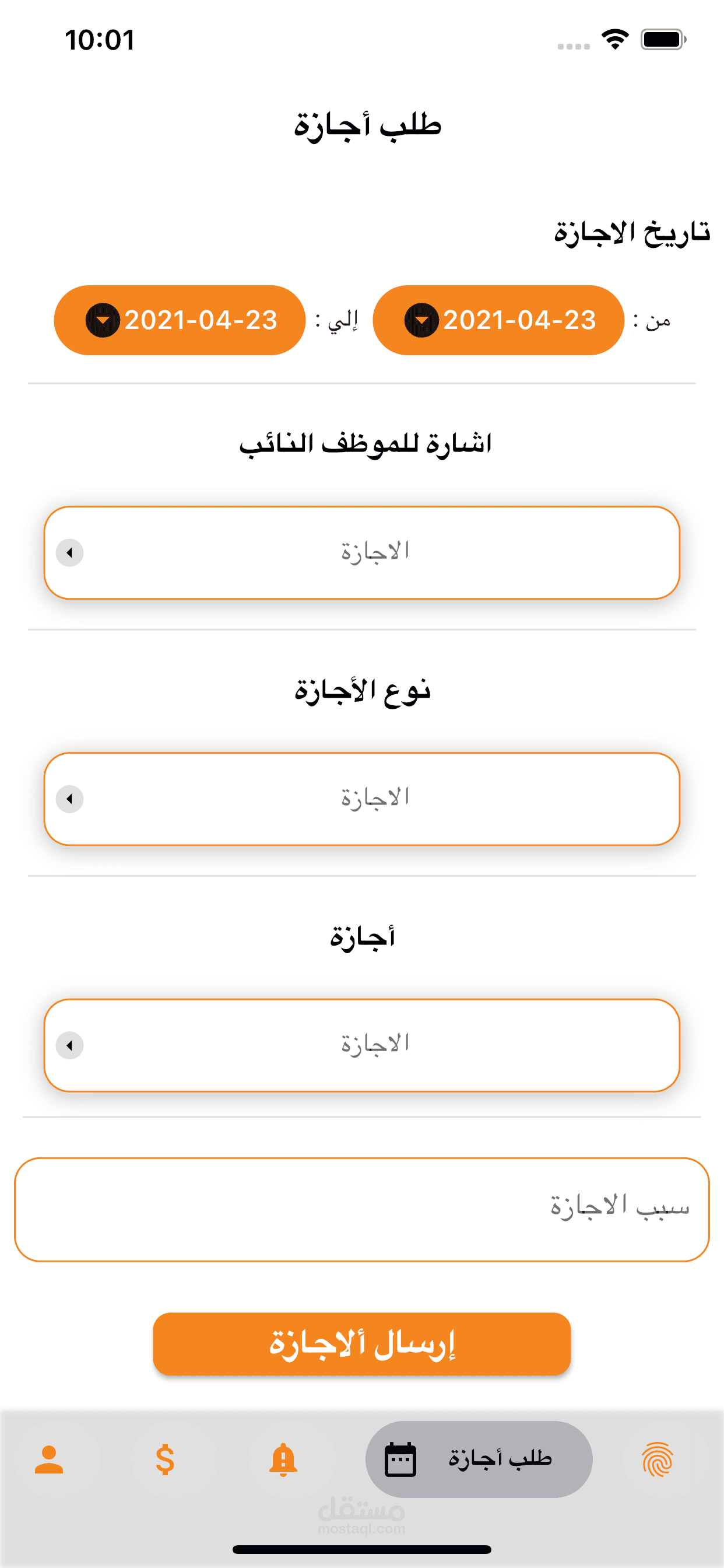Tap the calendar icon in bottom bar
This screenshot has width=724, height=1568.
(400, 1459)
